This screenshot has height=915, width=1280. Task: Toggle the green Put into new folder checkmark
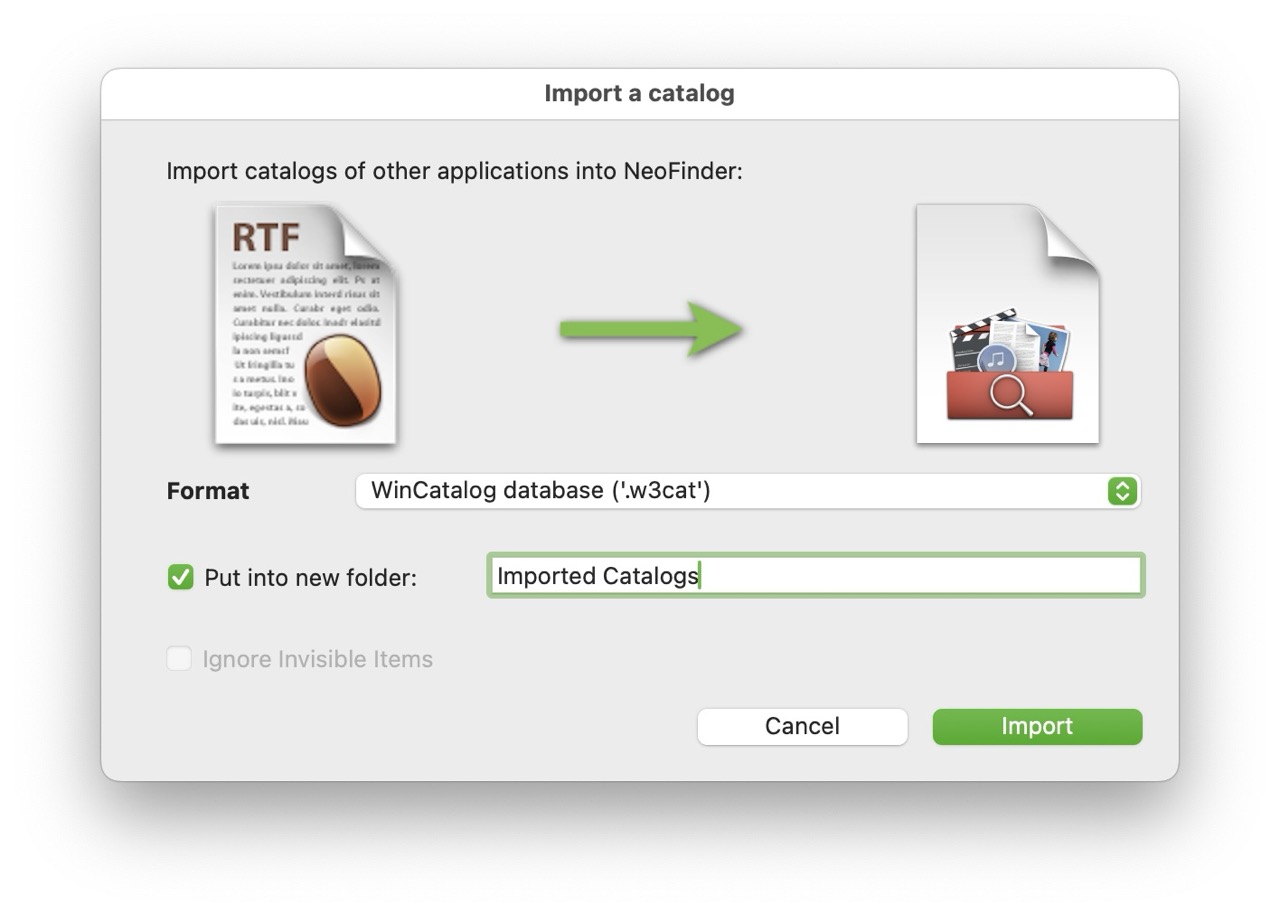[179, 576]
